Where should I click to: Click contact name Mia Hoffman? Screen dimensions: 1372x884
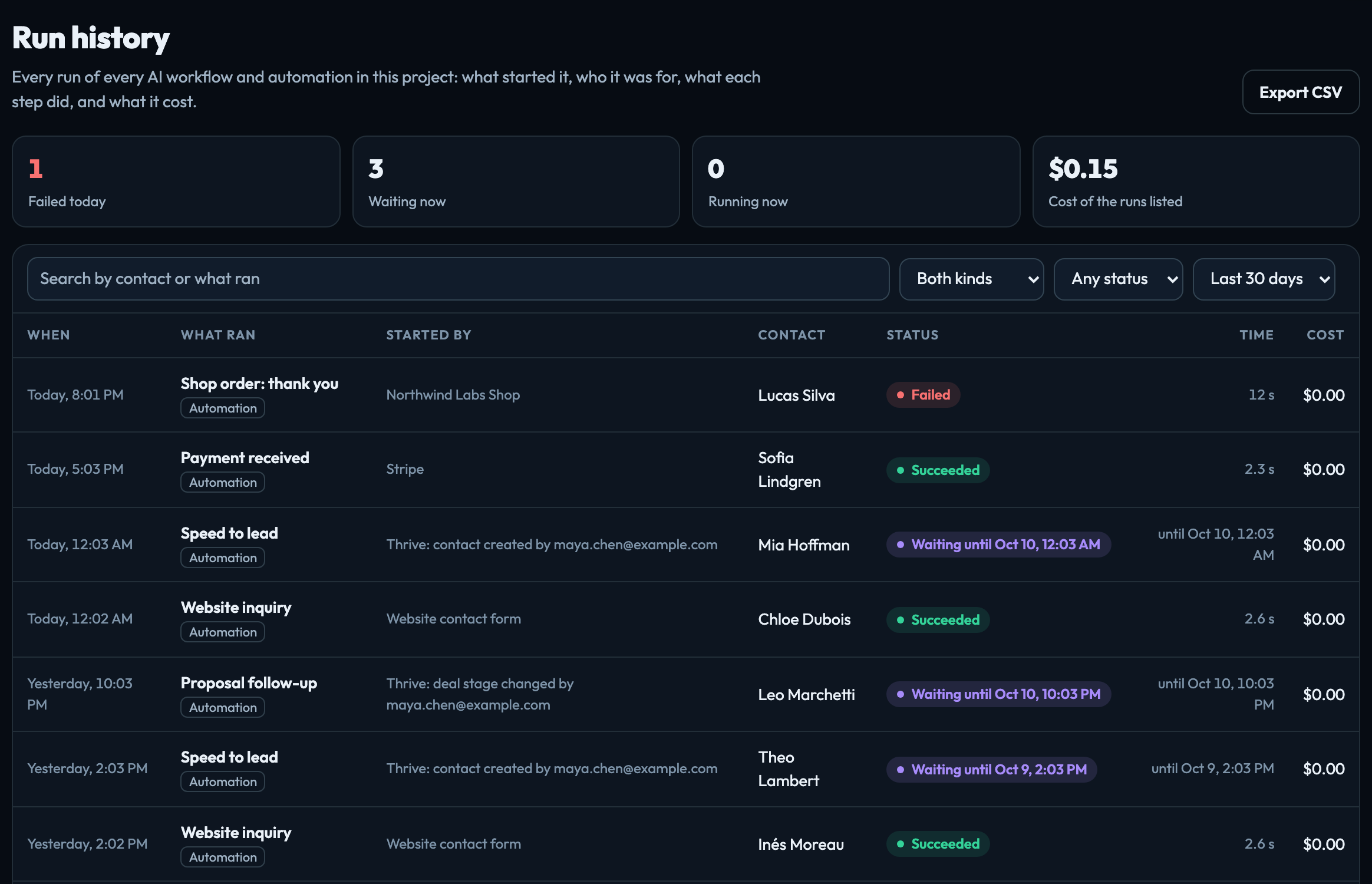coord(804,545)
